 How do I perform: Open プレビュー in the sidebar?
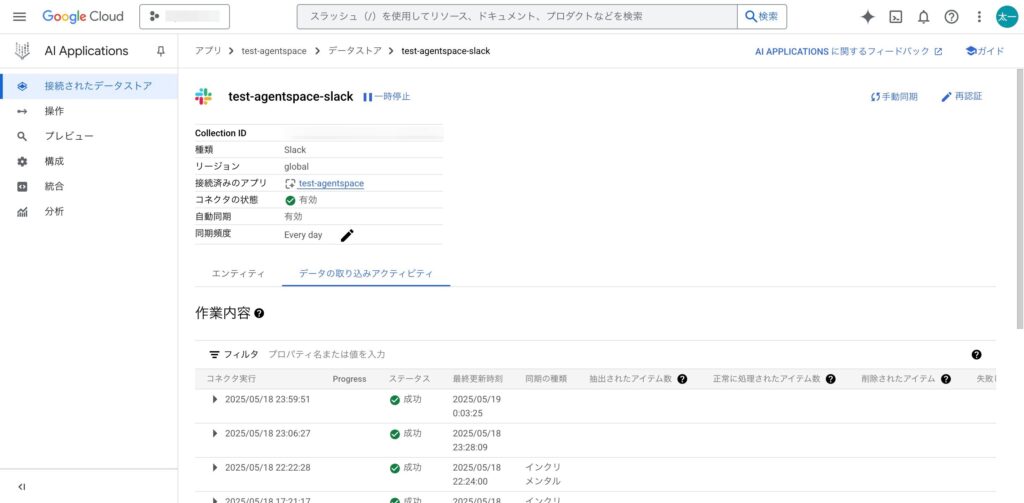(89, 136)
